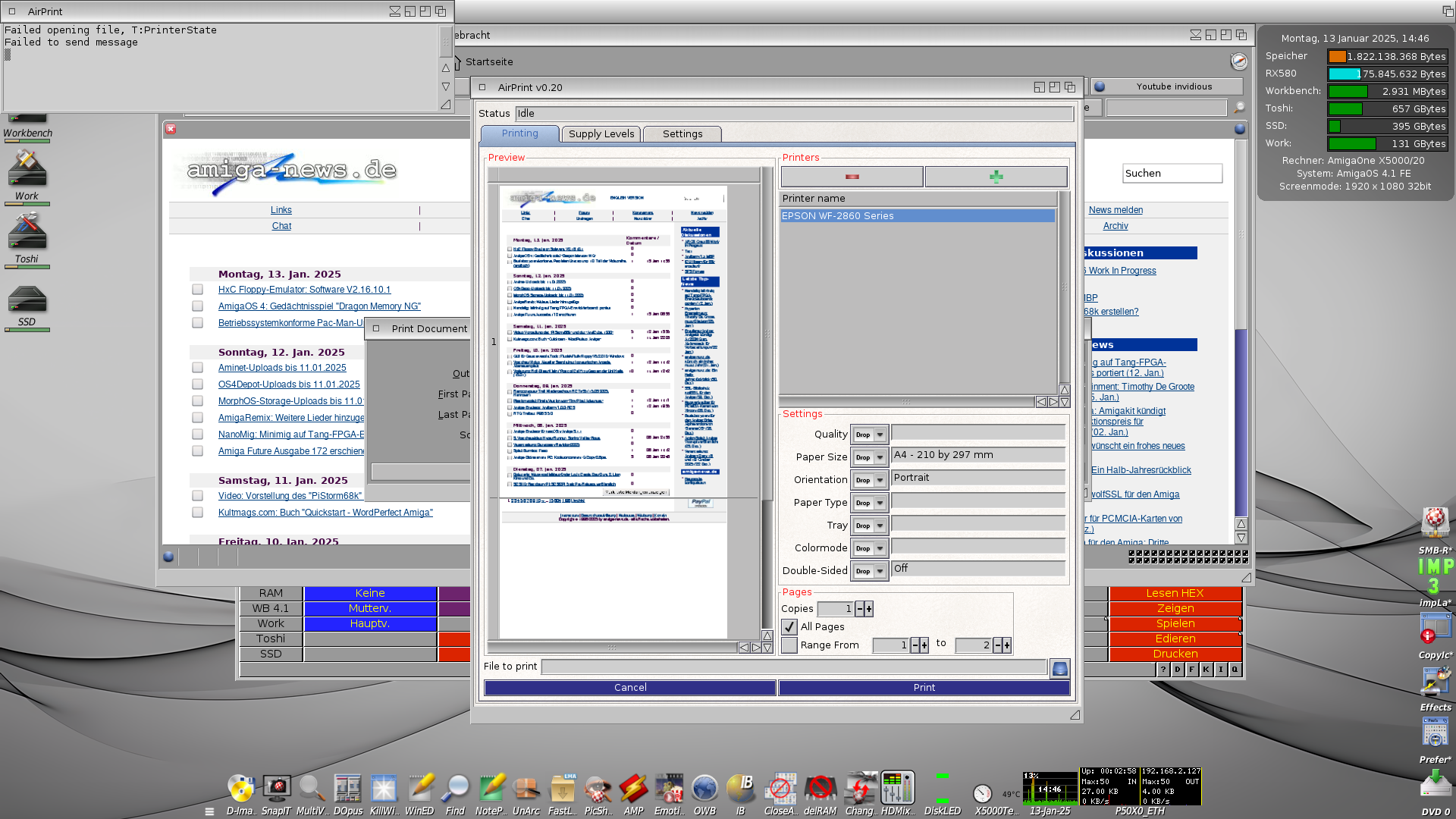The width and height of the screenshot is (1456, 819).
Task: Open KillWin in the dock
Action: [x=384, y=789]
